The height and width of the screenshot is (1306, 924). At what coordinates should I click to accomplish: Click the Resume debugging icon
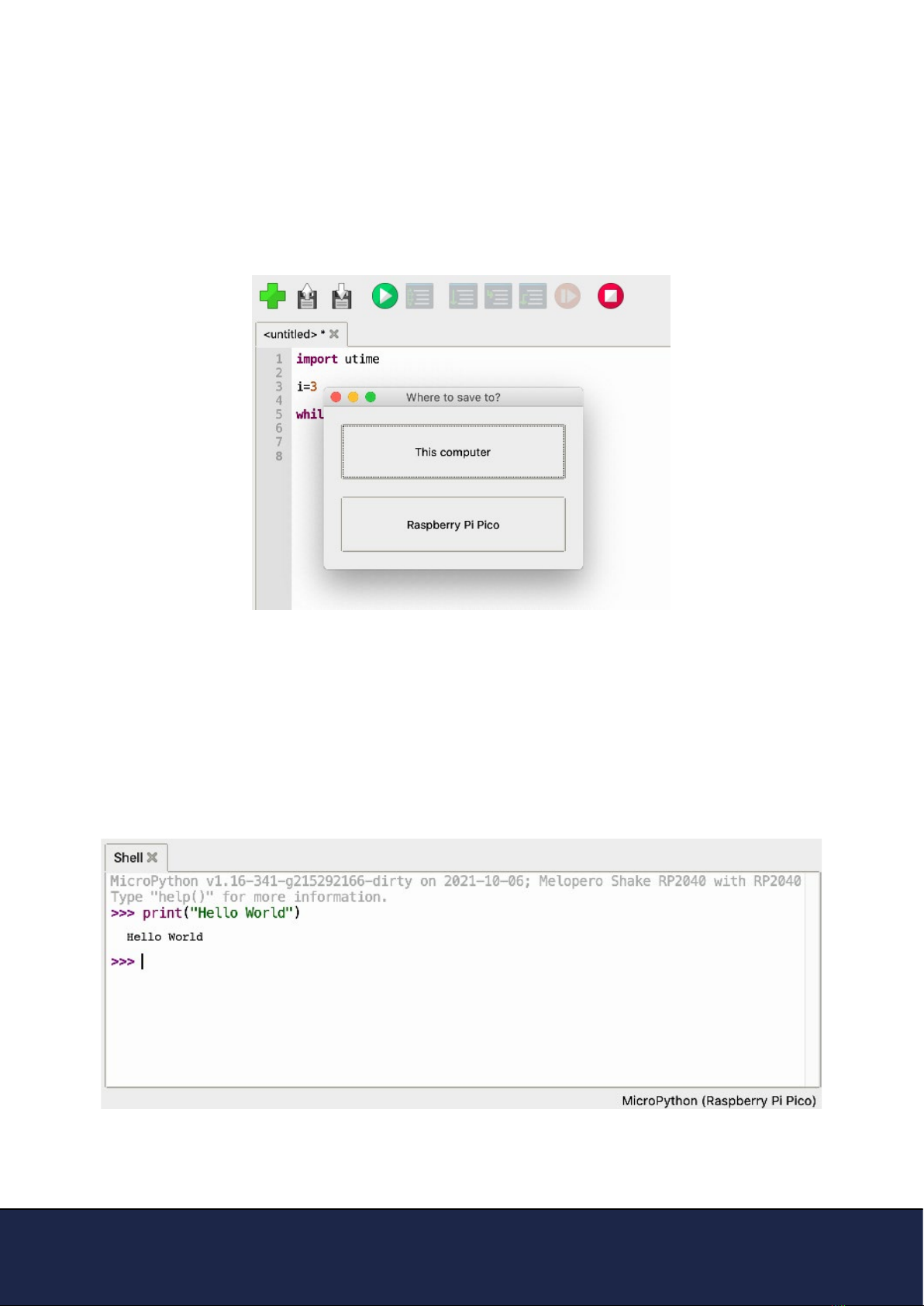pos(567,296)
